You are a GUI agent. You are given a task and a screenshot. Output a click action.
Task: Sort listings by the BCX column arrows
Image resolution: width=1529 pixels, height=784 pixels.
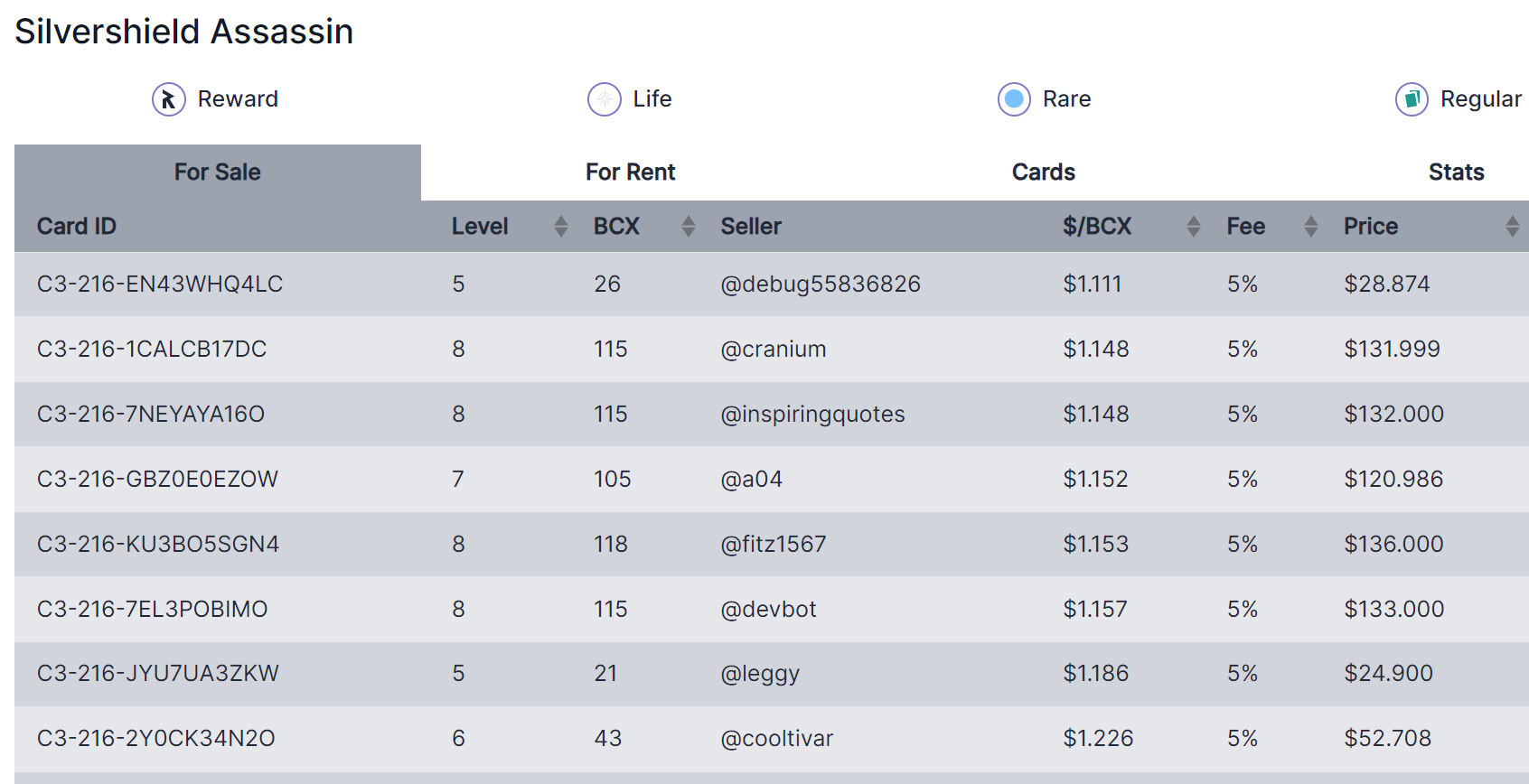click(689, 227)
